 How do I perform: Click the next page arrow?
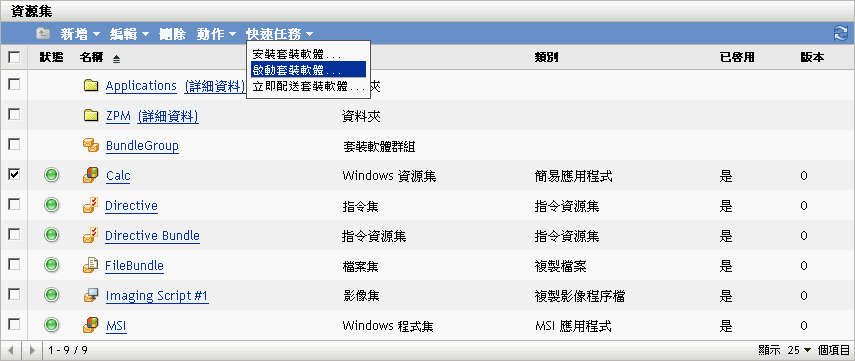pos(32,350)
